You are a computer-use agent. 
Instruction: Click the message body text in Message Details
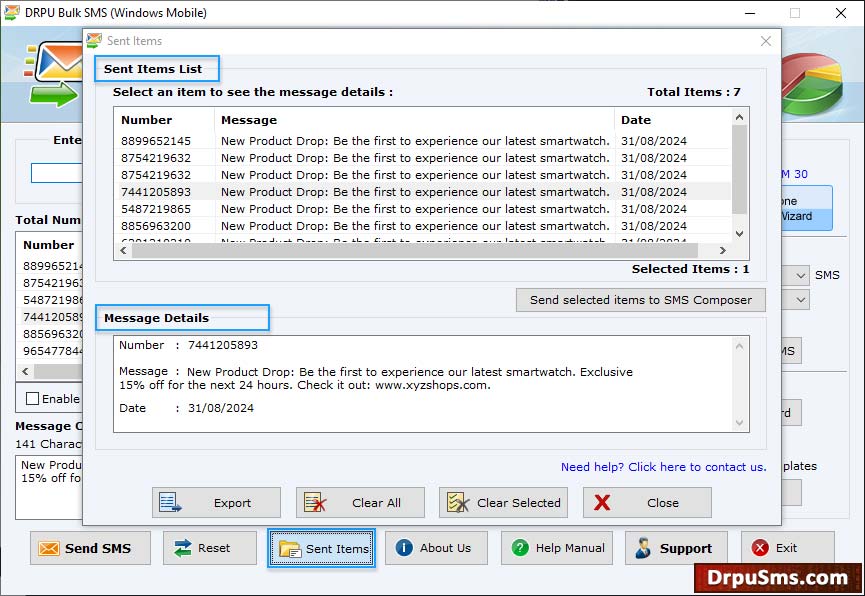(x=376, y=378)
